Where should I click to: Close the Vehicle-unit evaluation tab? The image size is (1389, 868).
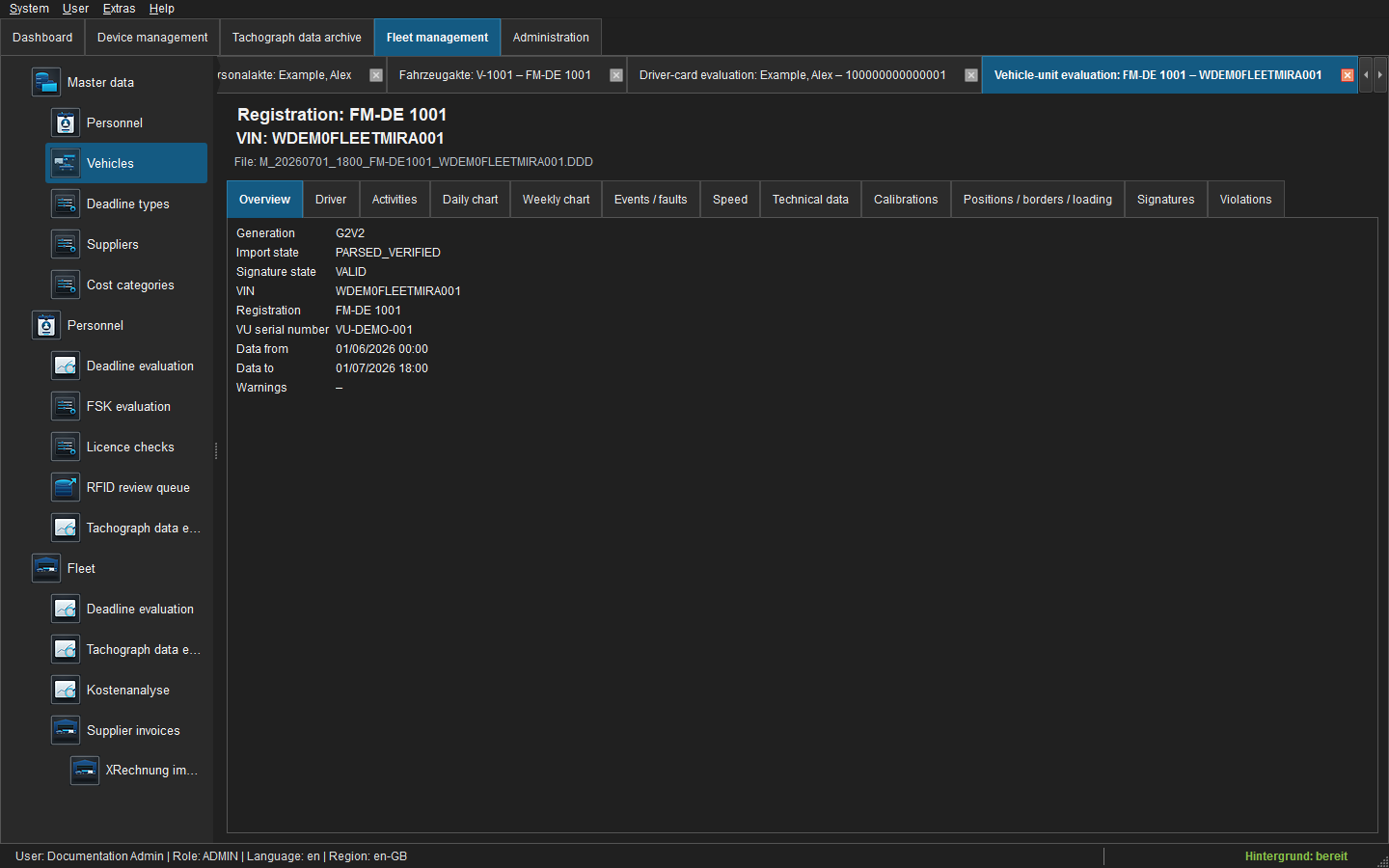pos(1348,75)
